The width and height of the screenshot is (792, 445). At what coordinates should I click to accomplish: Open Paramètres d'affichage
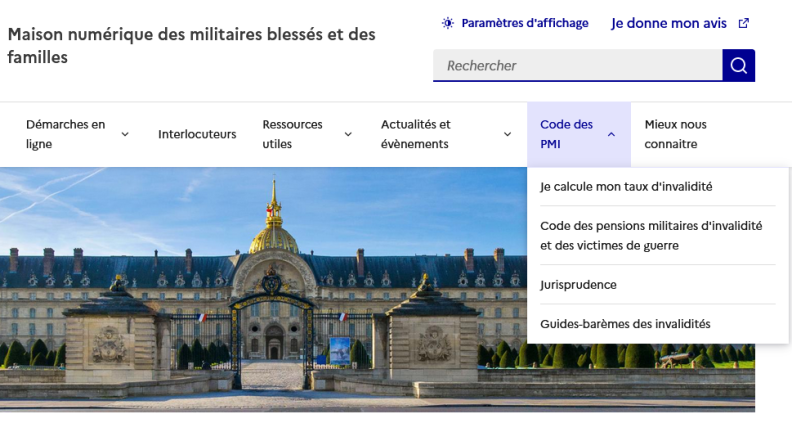[515, 23]
